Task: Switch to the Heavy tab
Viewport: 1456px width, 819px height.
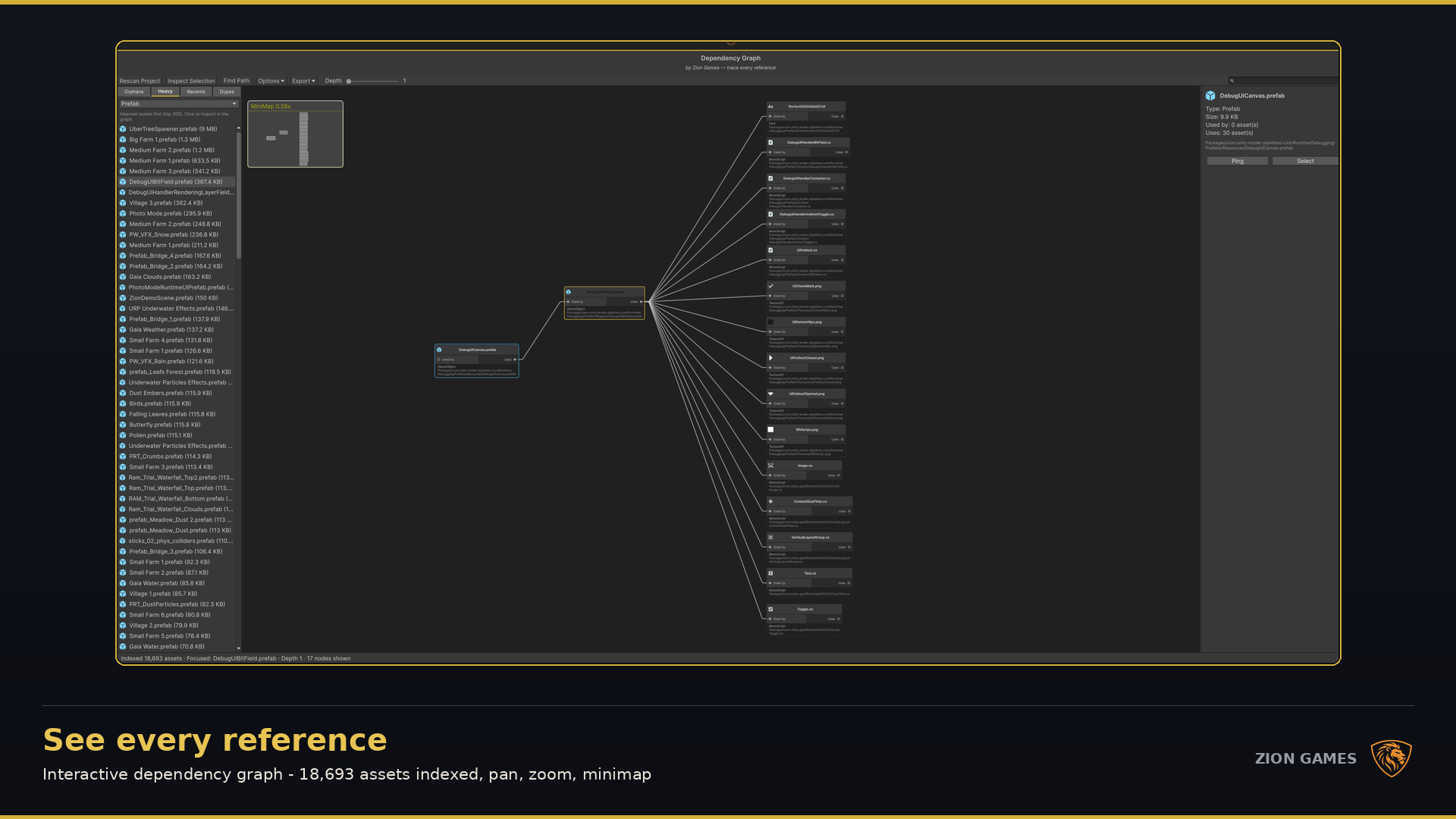Action: (x=165, y=92)
